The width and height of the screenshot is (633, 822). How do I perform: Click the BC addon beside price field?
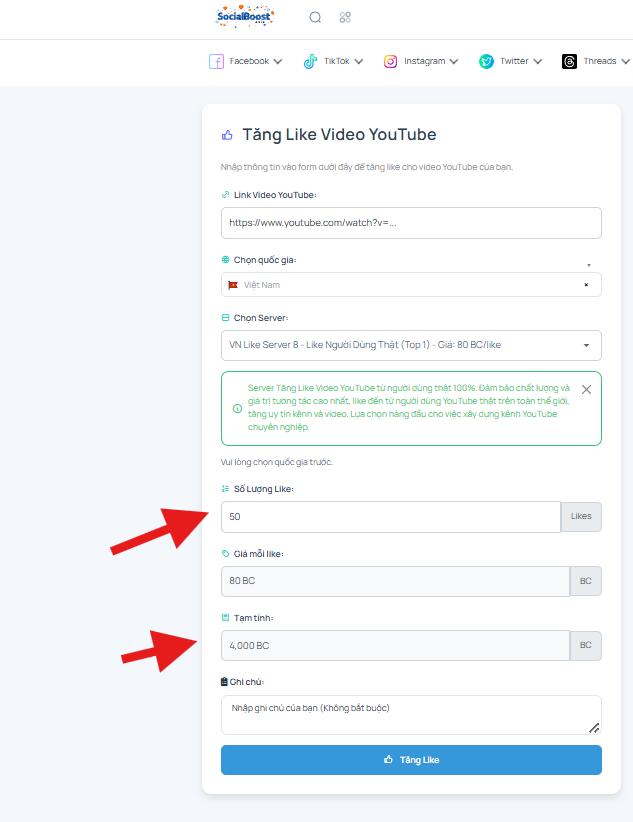pos(586,581)
